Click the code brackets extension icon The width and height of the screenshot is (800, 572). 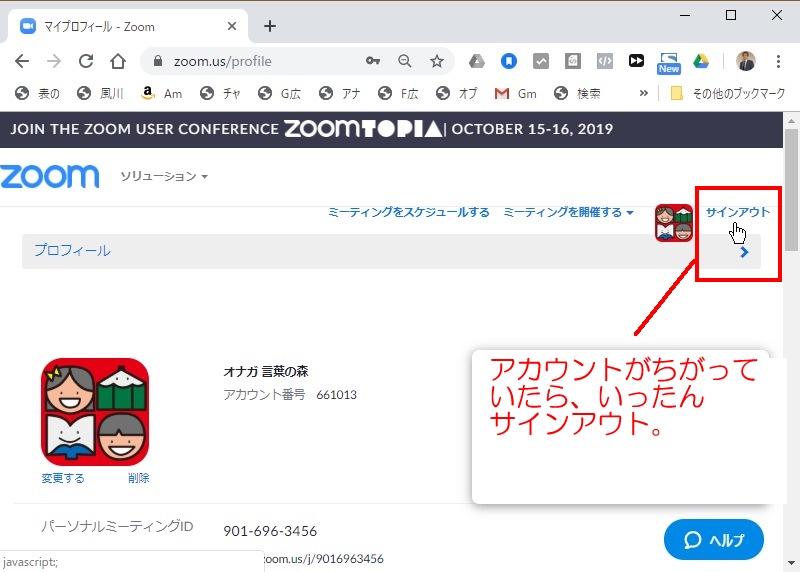[x=605, y=61]
